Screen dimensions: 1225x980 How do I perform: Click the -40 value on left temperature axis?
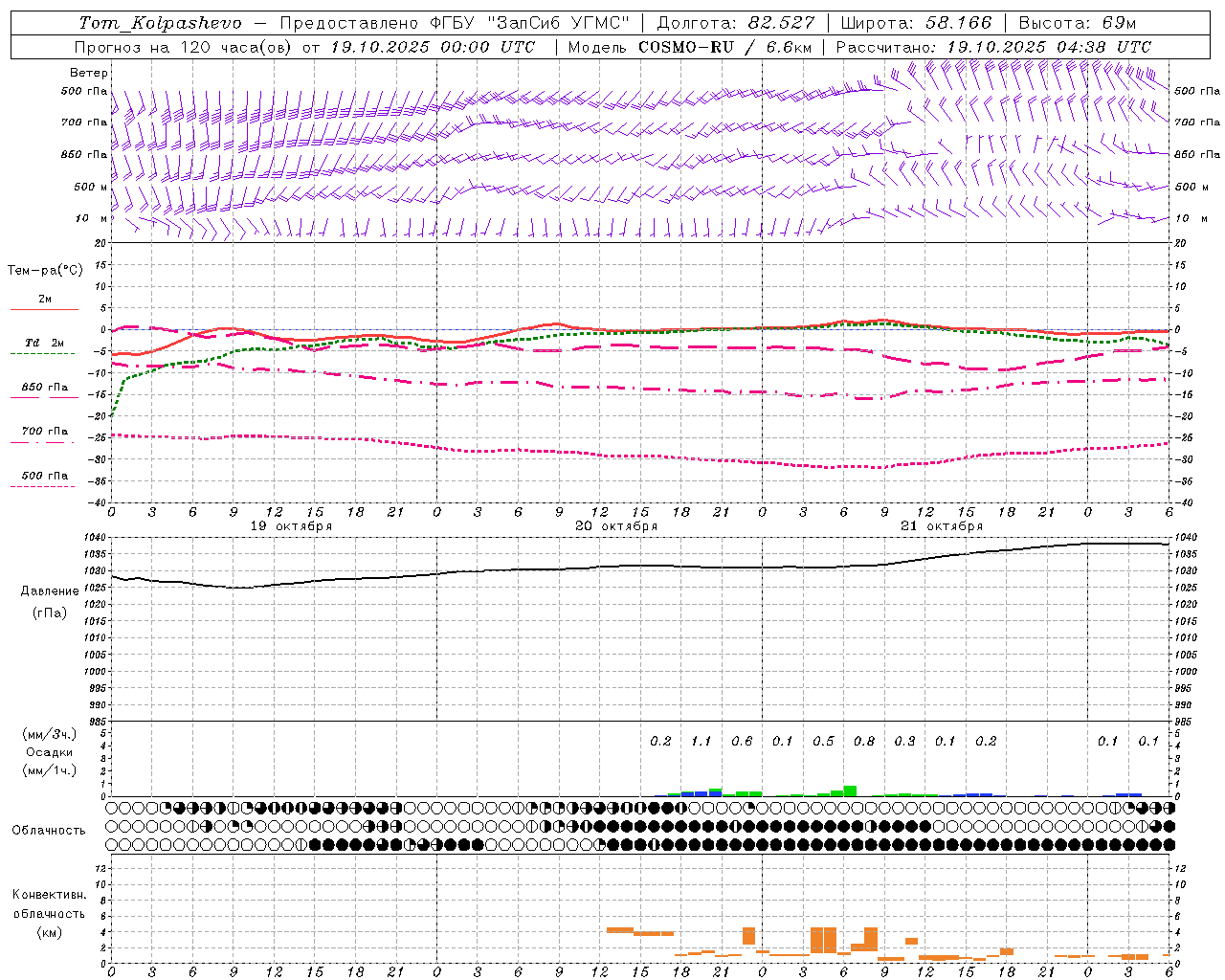coord(99,502)
